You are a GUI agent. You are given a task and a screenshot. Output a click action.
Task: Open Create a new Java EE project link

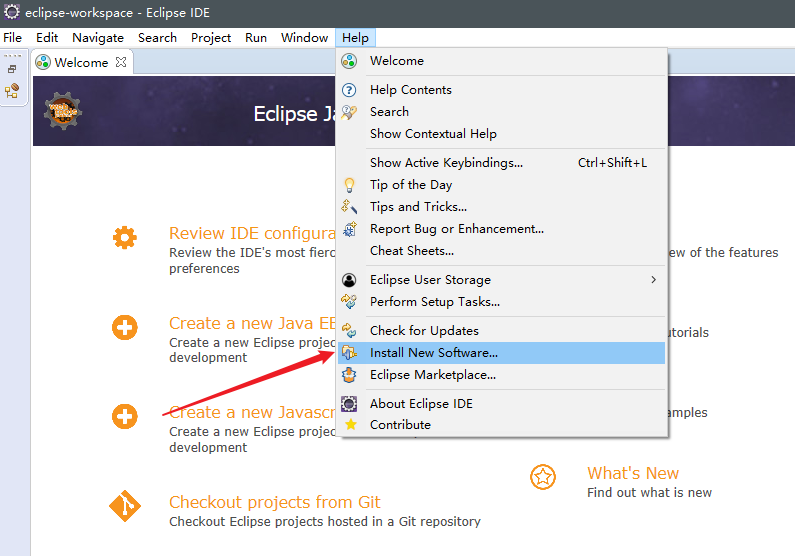coord(252,323)
